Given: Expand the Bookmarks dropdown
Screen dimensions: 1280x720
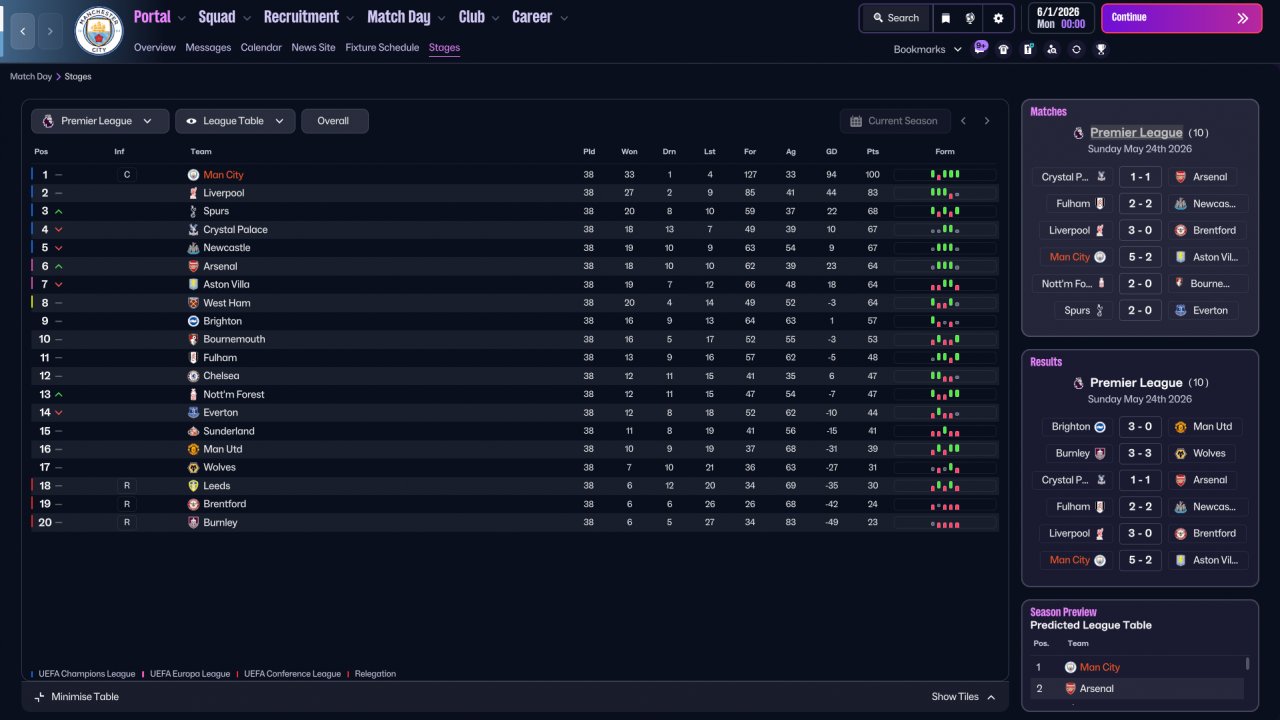Looking at the screenshot, I should coord(928,49).
